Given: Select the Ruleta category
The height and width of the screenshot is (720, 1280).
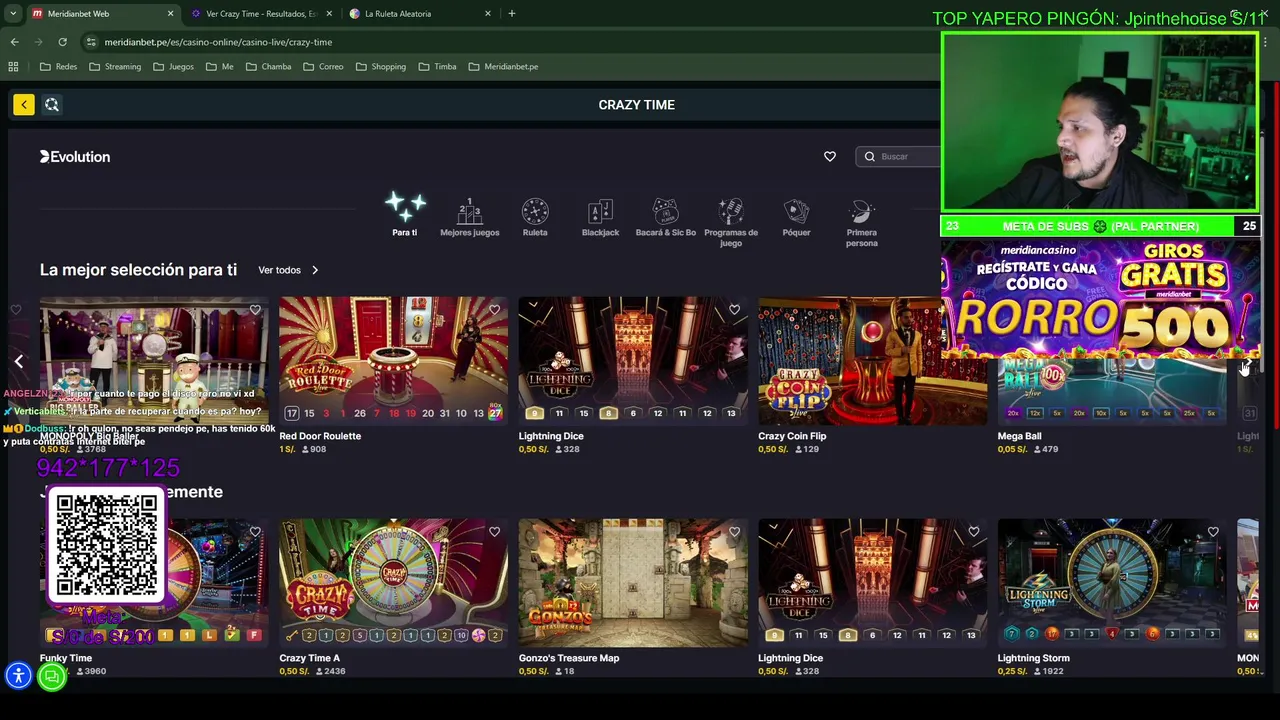Looking at the screenshot, I should tap(535, 217).
